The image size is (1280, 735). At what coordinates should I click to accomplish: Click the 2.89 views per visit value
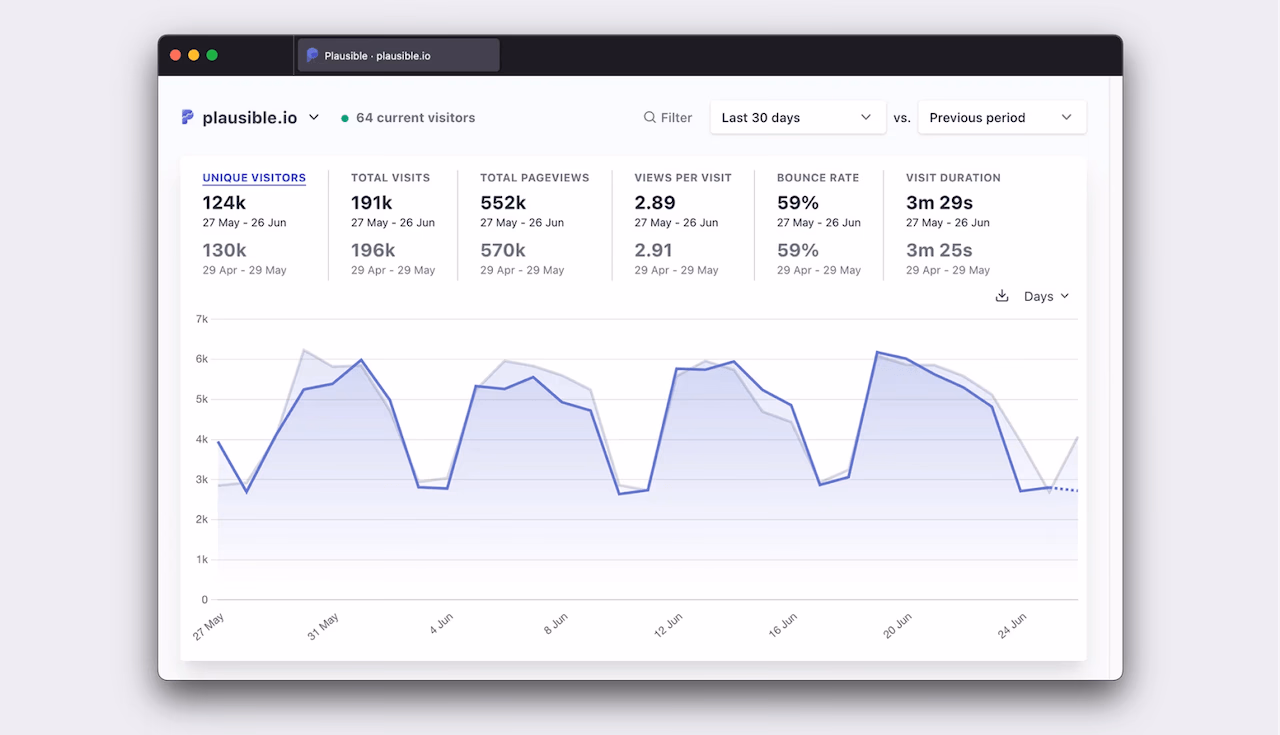pos(654,203)
